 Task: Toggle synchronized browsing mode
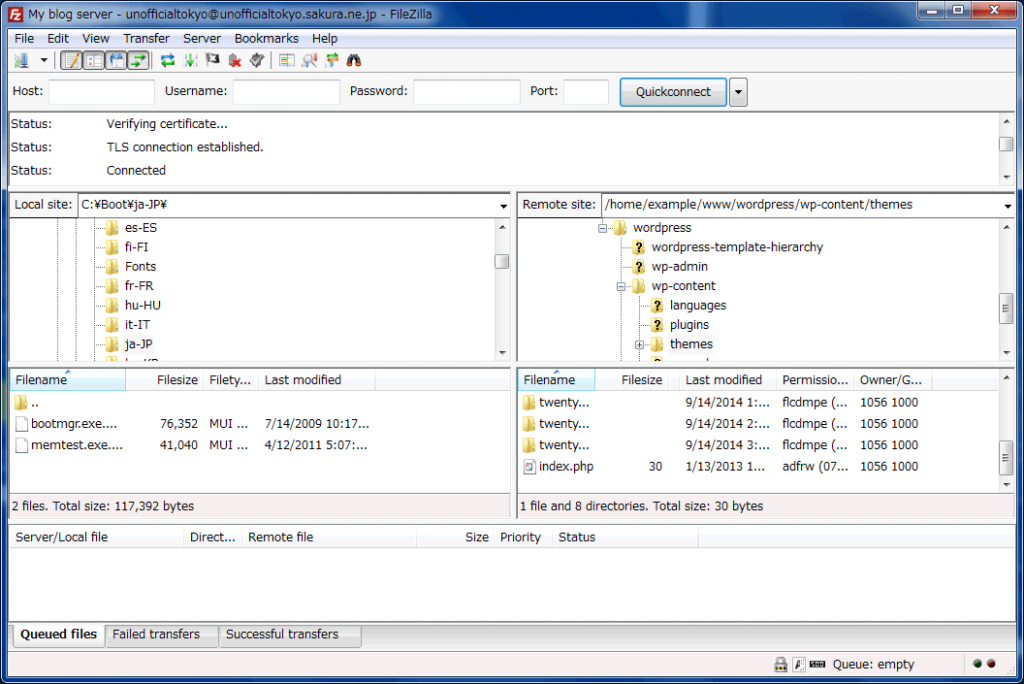pos(332,60)
